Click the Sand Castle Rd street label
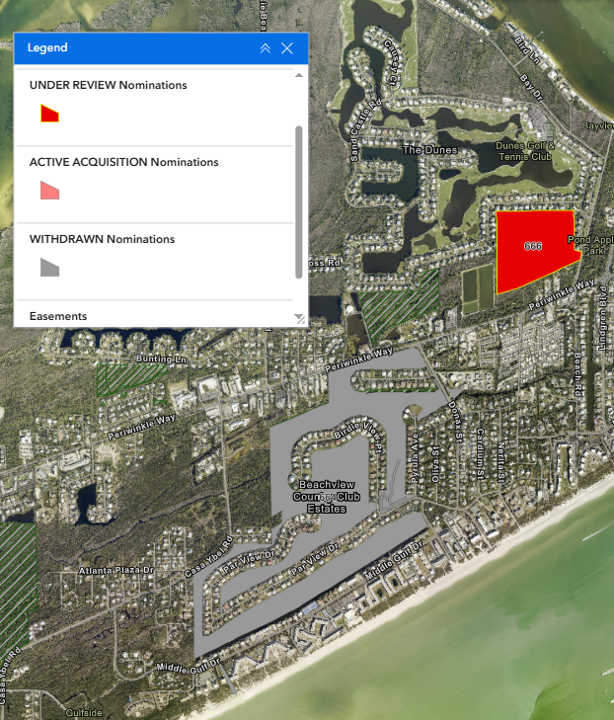614x720 pixels. pyautogui.click(x=366, y=130)
